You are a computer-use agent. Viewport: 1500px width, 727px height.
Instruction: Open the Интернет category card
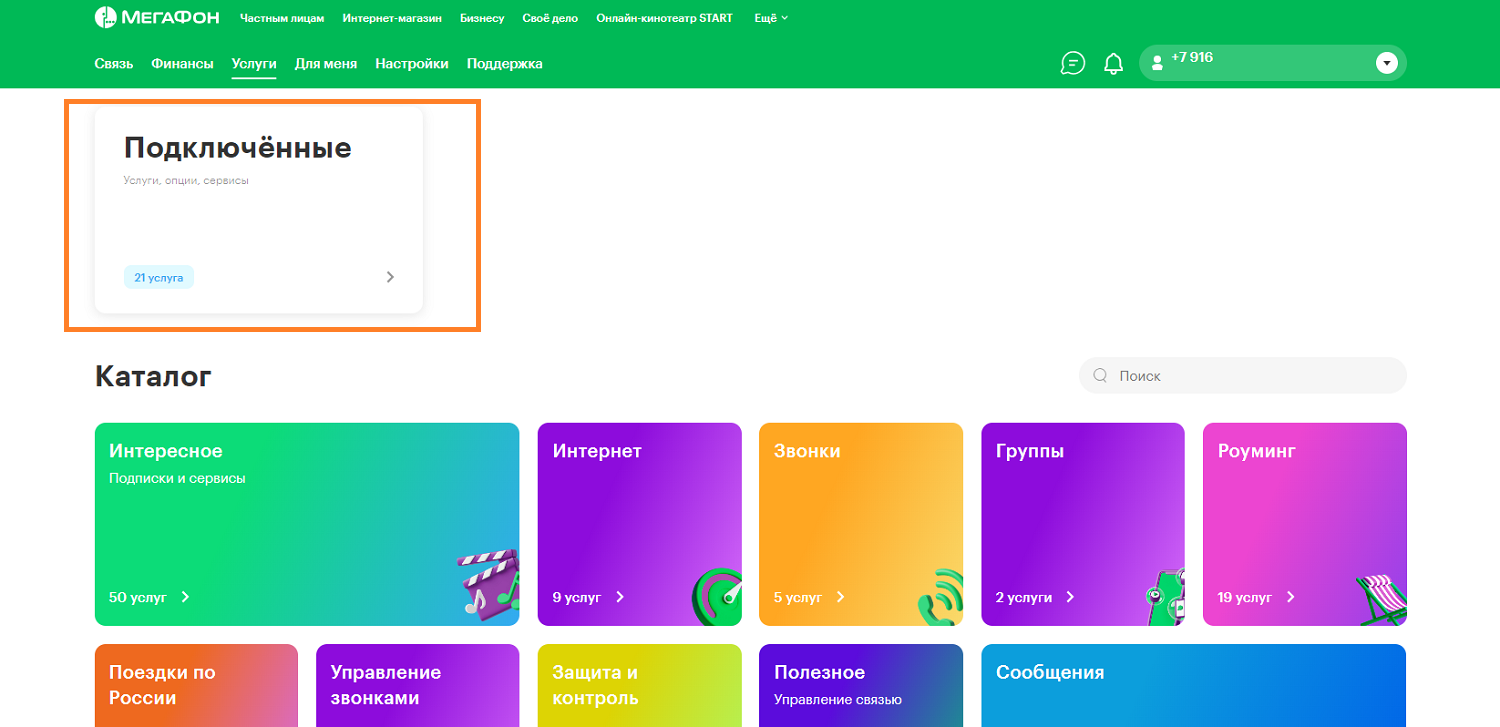pyautogui.click(x=640, y=524)
